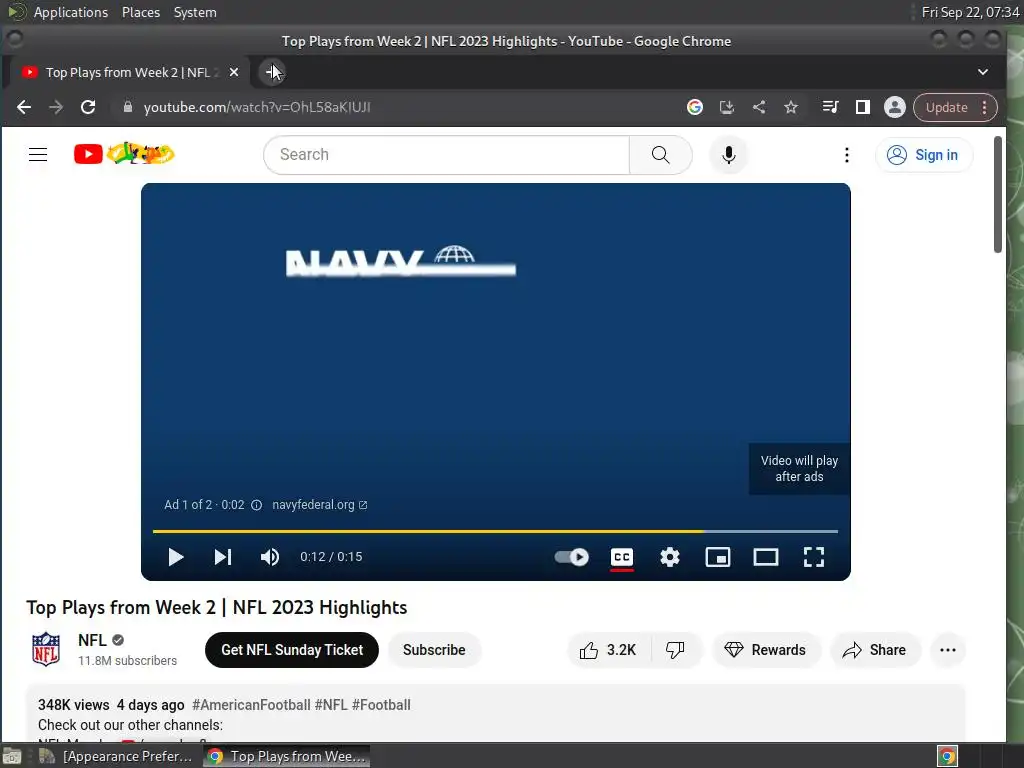The height and width of the screenshot is (768, 1024).
Task: Toggle the autoplay switch
Action: coord(571,557)
